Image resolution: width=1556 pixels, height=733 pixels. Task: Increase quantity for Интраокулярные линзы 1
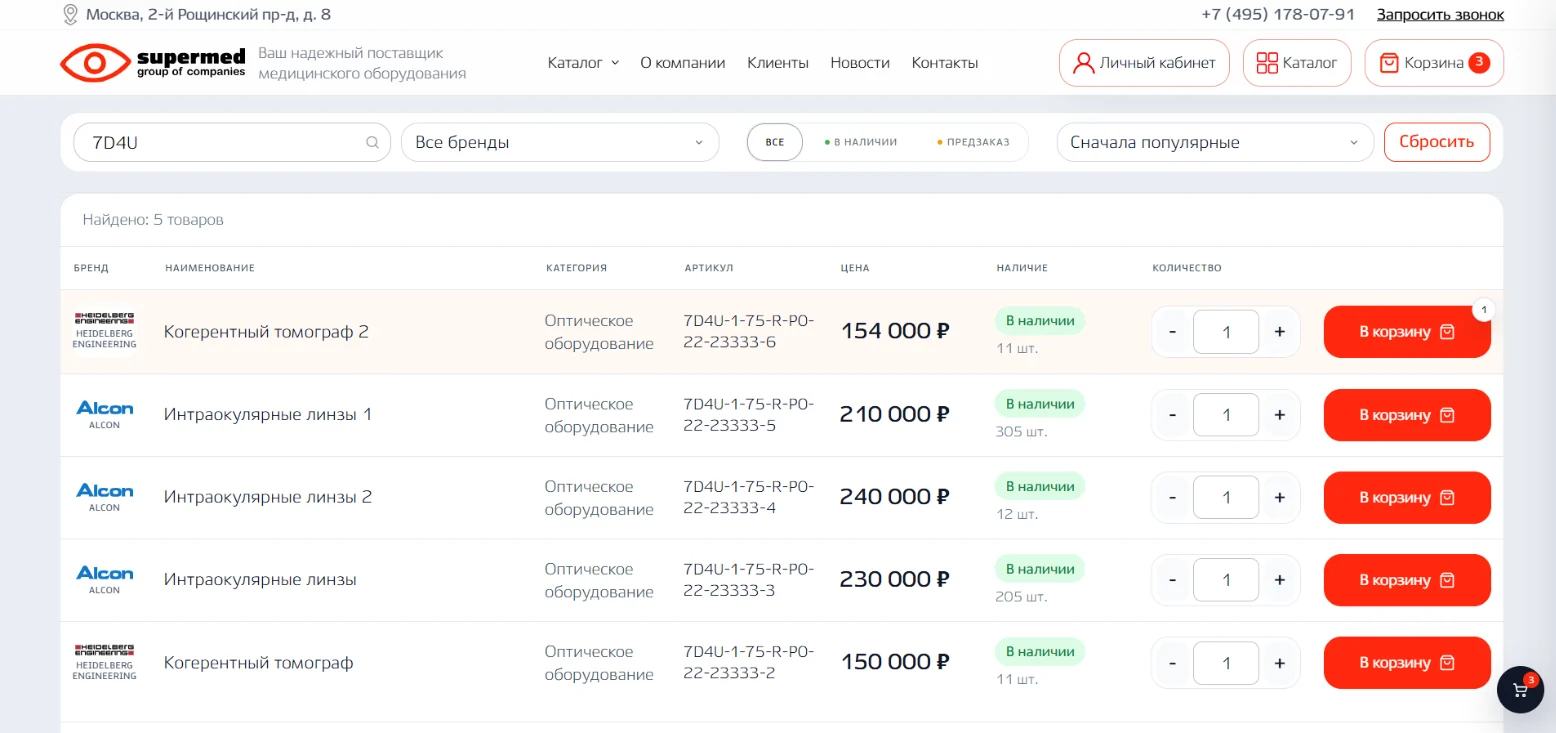1279,415
